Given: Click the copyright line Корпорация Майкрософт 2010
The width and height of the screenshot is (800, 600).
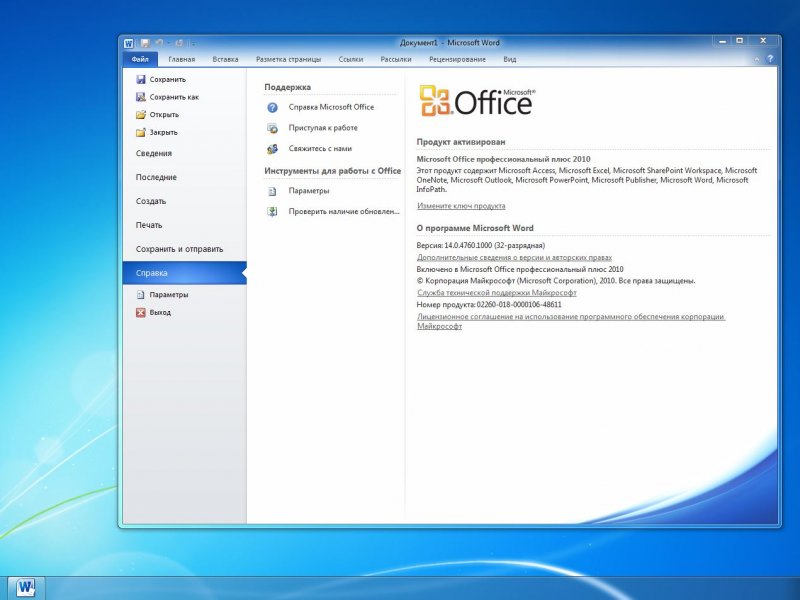Looking at the screenshot, I should 556,281.
